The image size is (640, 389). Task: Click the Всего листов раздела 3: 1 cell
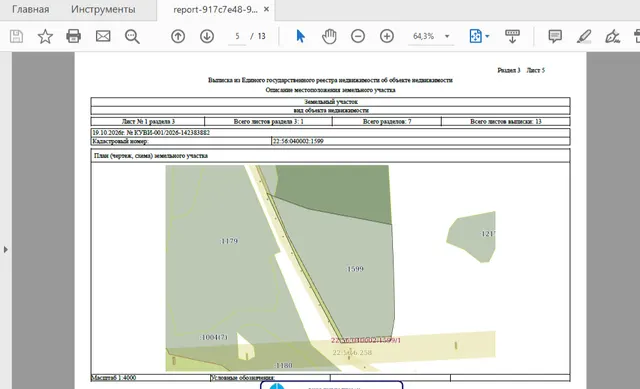(x=269, y=122)
